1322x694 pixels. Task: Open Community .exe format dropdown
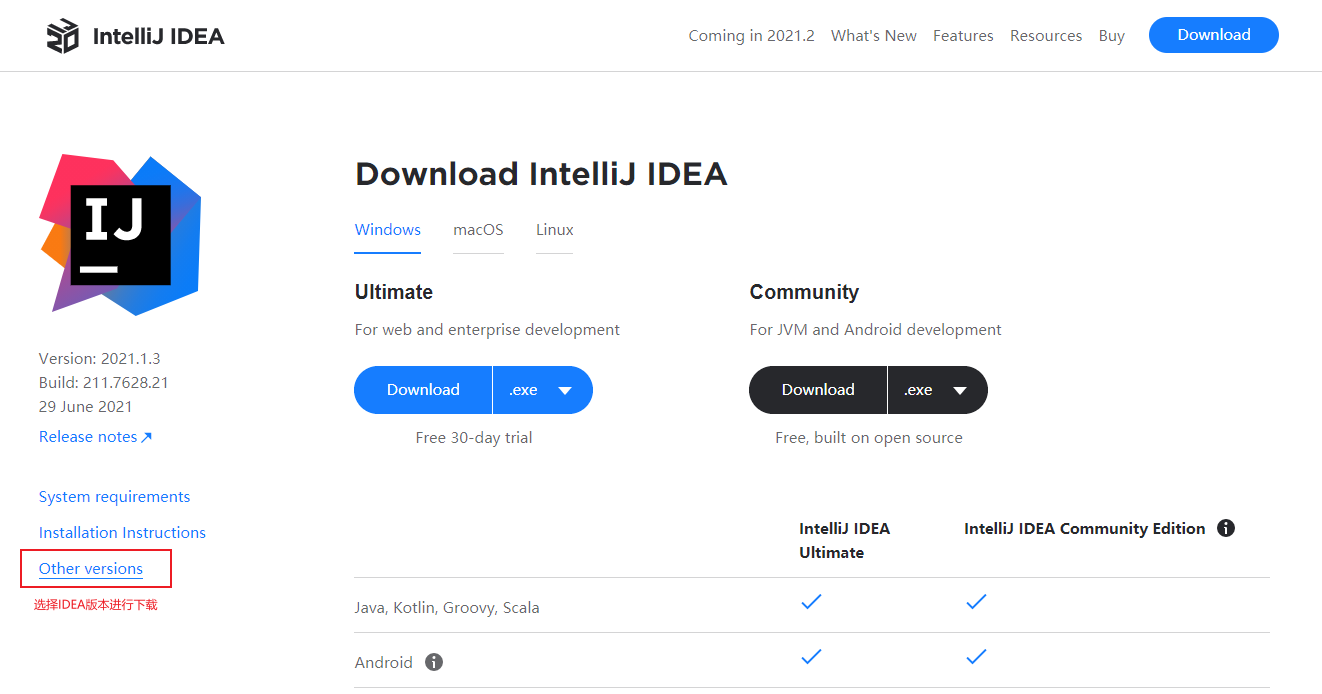[x=938, y=390]
